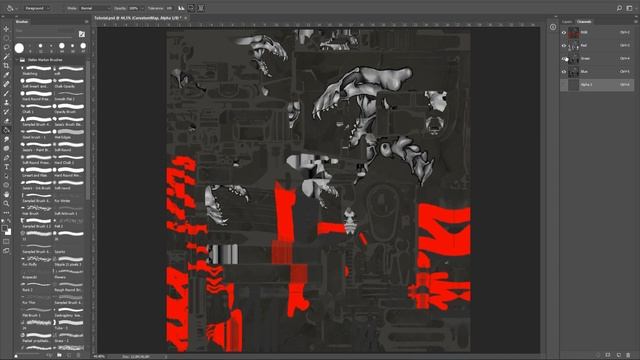Click the Opacity value field

click(133, 8)
